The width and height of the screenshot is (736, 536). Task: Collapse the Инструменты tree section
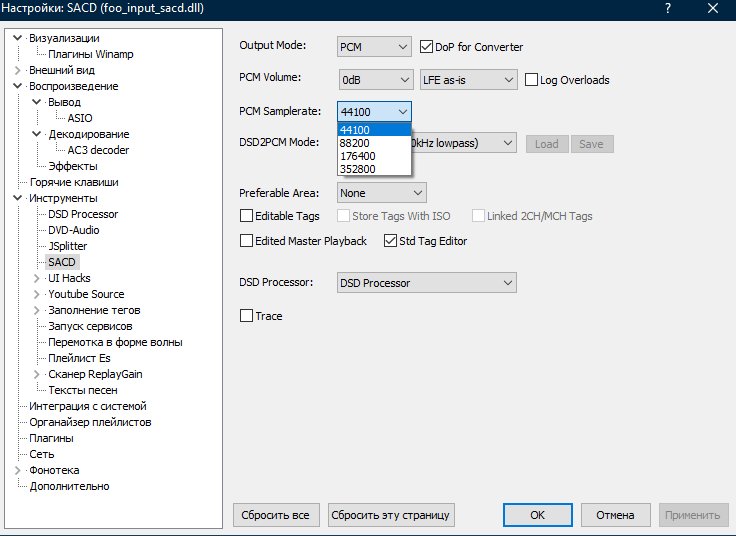coord(19,198)
